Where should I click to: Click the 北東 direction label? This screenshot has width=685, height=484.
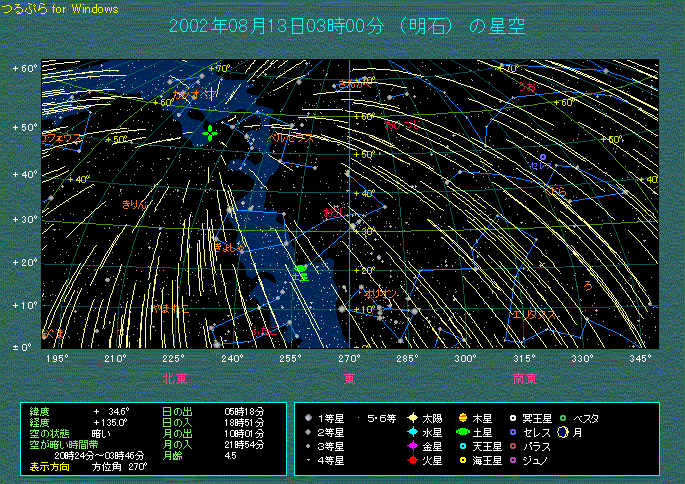click(x=176, y=379)
